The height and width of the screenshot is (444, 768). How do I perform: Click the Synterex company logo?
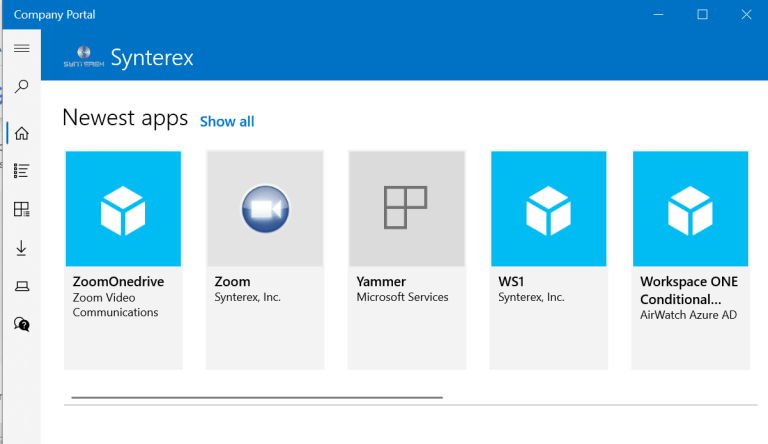[x=83, y=58]
